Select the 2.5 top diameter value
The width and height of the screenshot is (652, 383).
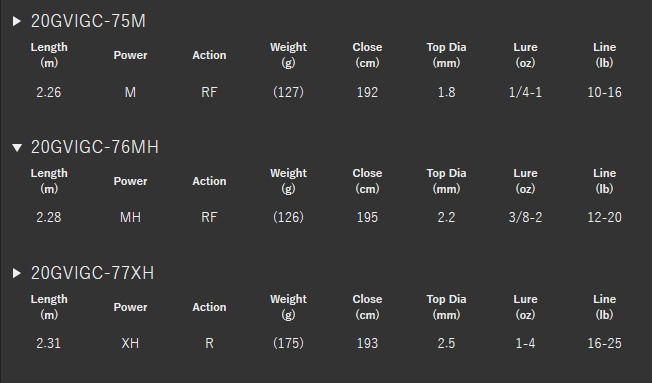coord(446,343)
